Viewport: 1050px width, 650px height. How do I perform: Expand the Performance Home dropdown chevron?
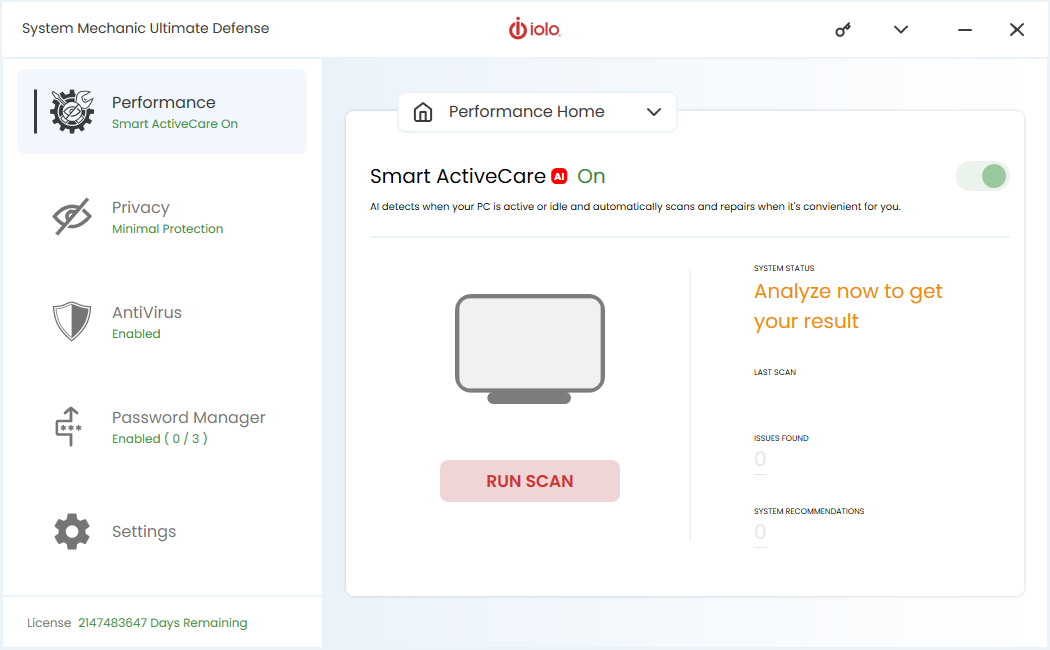point(654,112)
